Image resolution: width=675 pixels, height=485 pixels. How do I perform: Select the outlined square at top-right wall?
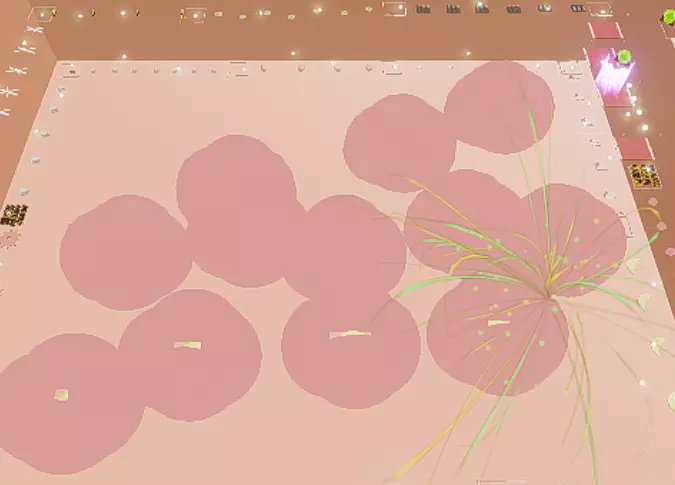point(600,9)
